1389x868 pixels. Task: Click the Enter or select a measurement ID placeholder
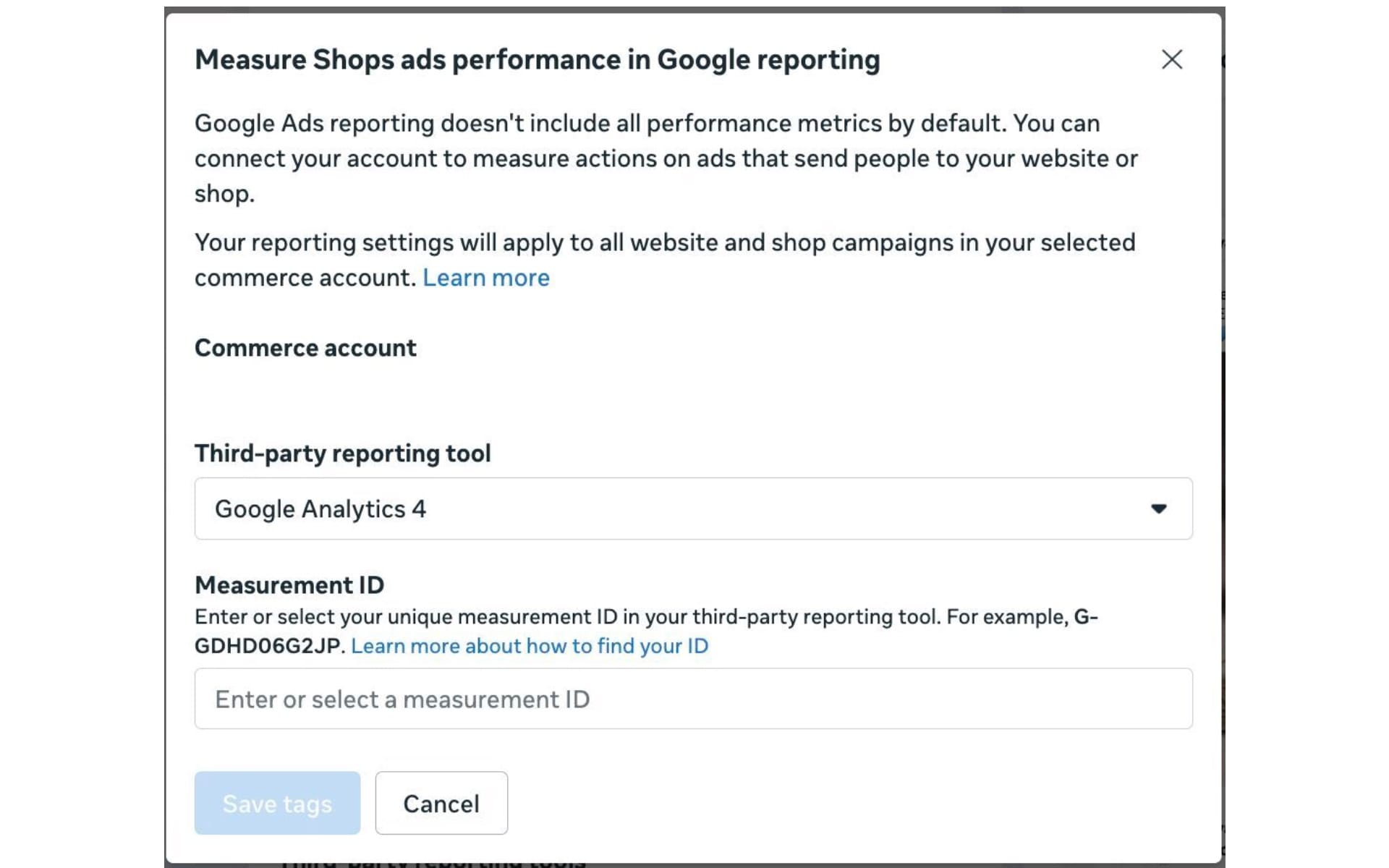click(x=402, y=699)
